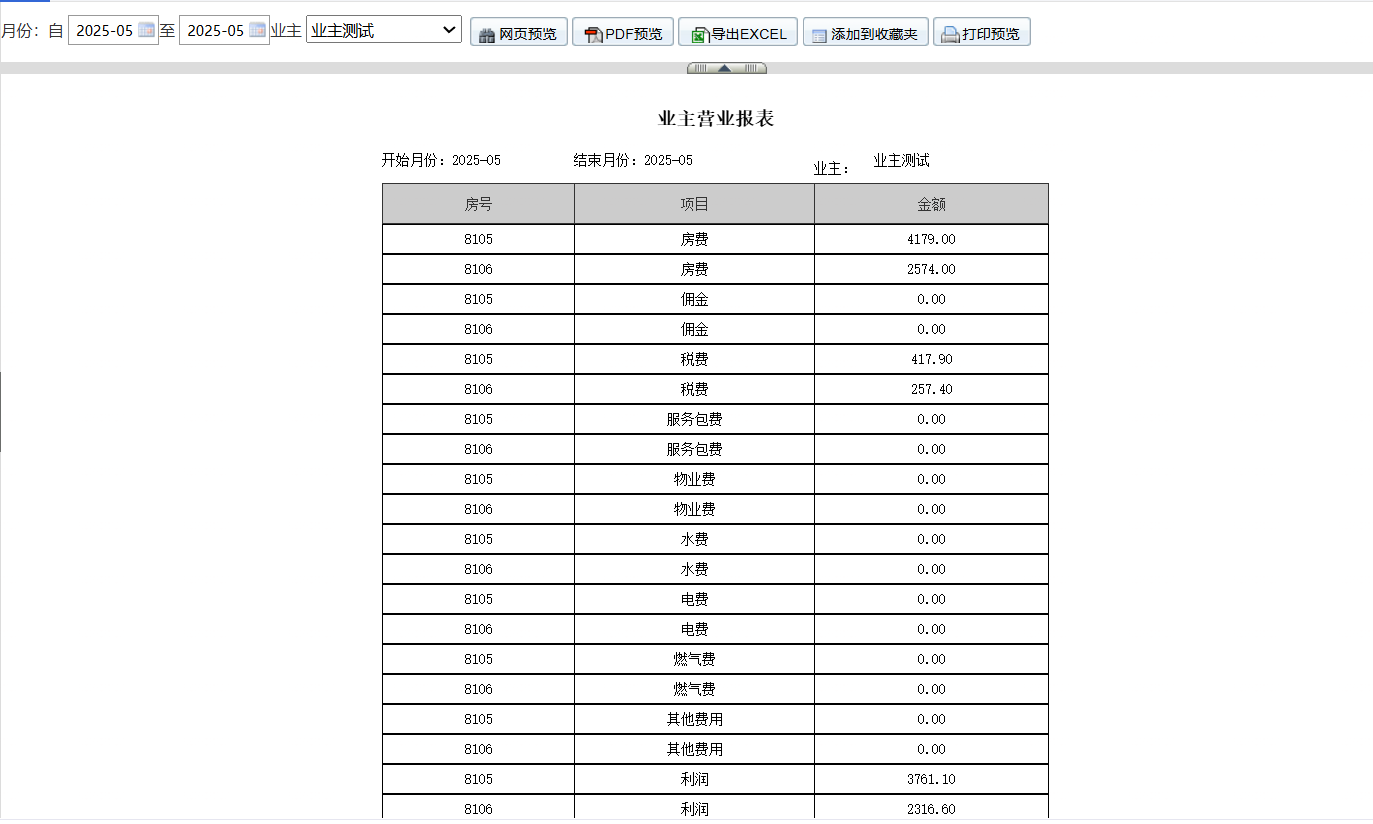
Task: Click 服务包费 cell in the 8105 row
Action: click(x=694, y=419)
